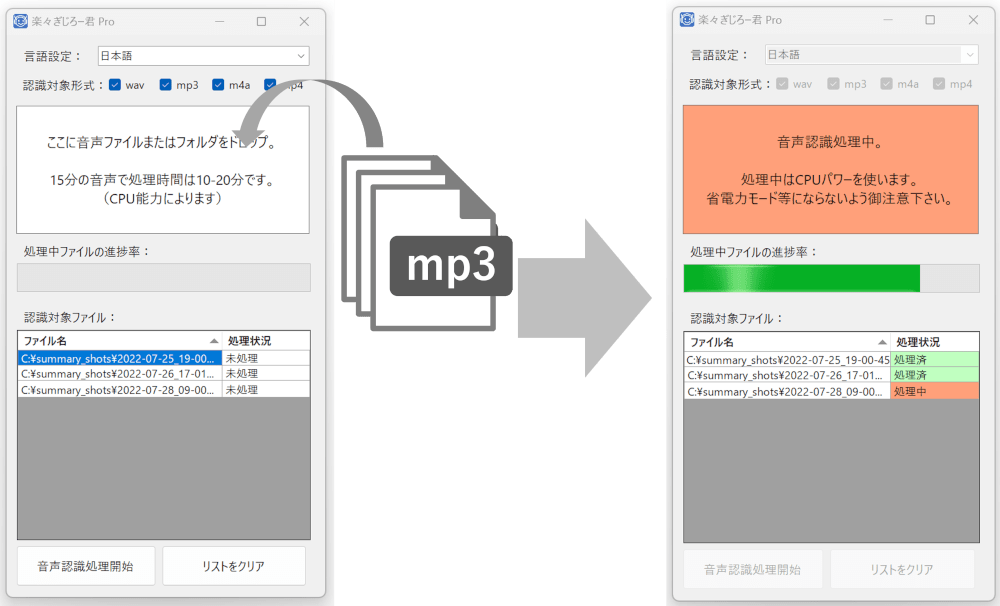Screen dimensions: 1000x606
Task: Click the empty progress bar in the left window
Action: tap(163, 277)
